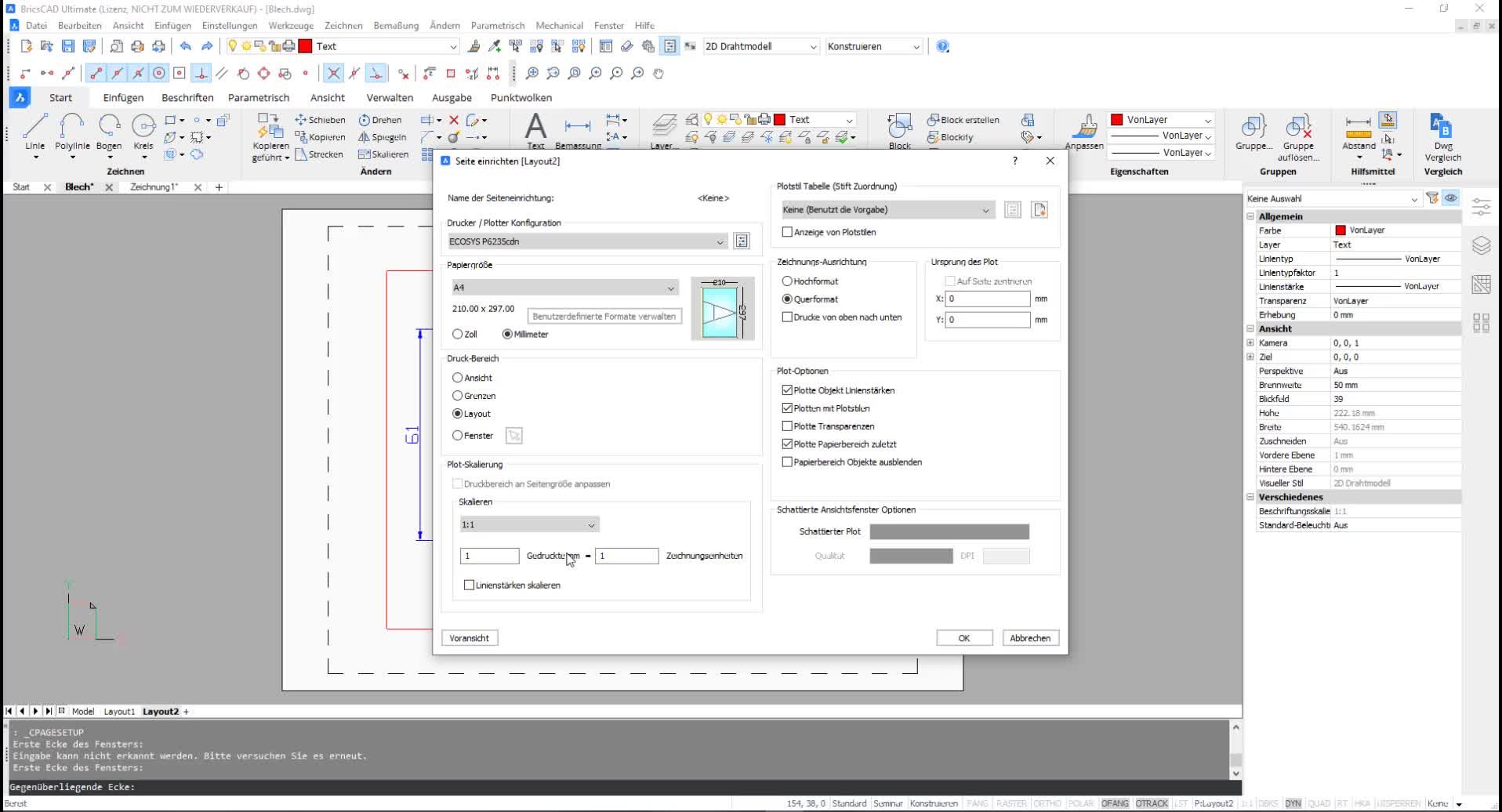This screenshot has width=1502, height=812.
Task: Click the help question mark icon in toolbar
Action: coord(943,46)
